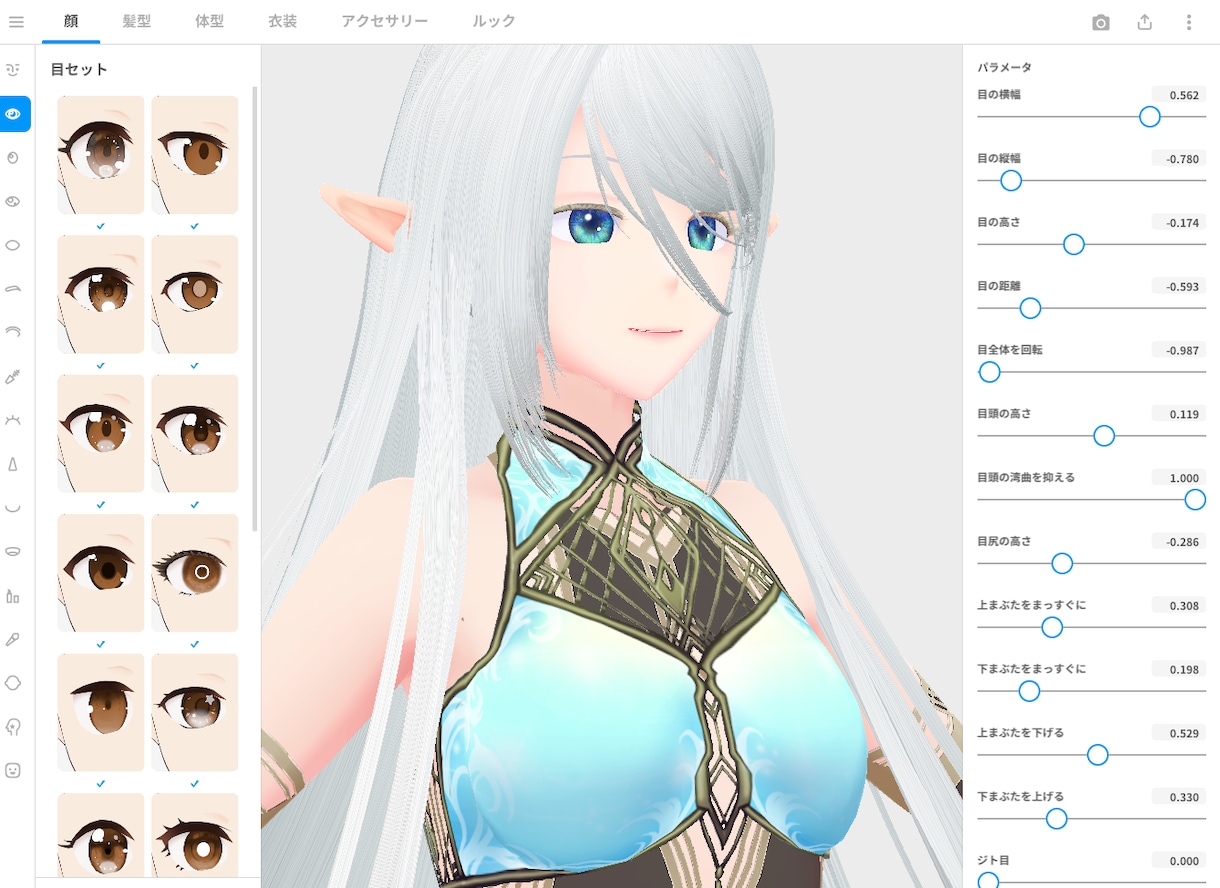Click the 目頭の湾曲を抑える value field 1.000
Screen dimensions: 1220x888
[x=1178, y=478]
